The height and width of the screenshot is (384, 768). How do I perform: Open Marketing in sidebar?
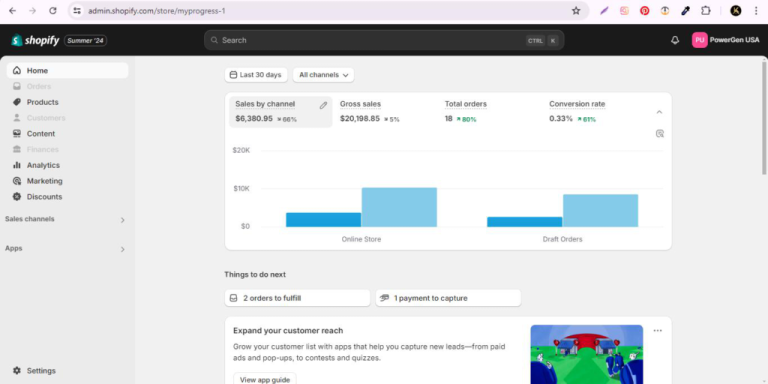68,181
